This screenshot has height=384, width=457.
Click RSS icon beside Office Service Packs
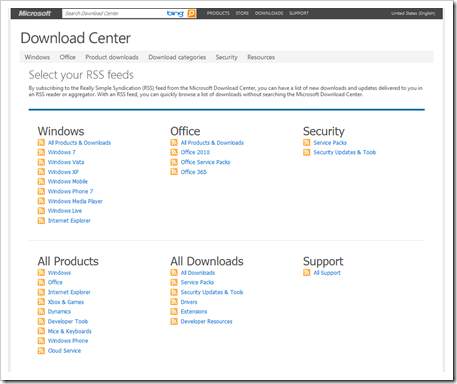click(x=174, y=162)
